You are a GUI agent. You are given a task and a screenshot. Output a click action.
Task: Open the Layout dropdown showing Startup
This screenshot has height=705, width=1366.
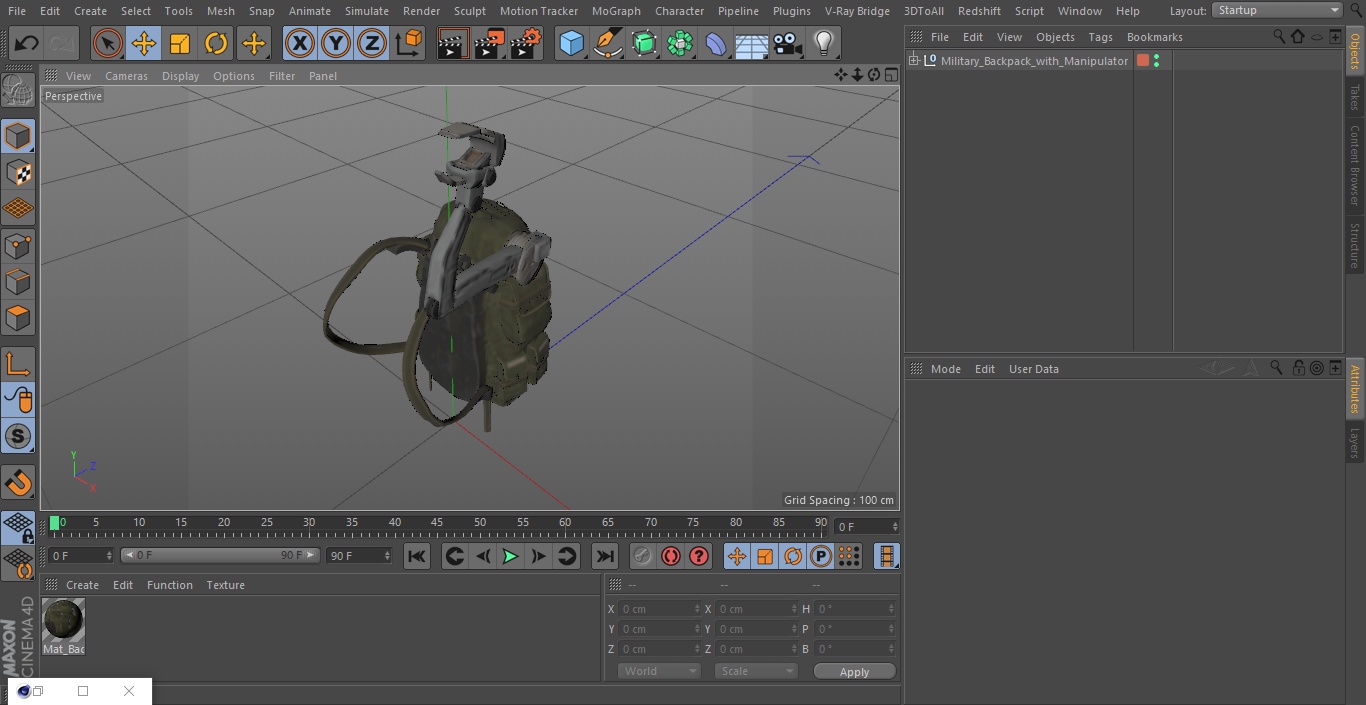1277,10
